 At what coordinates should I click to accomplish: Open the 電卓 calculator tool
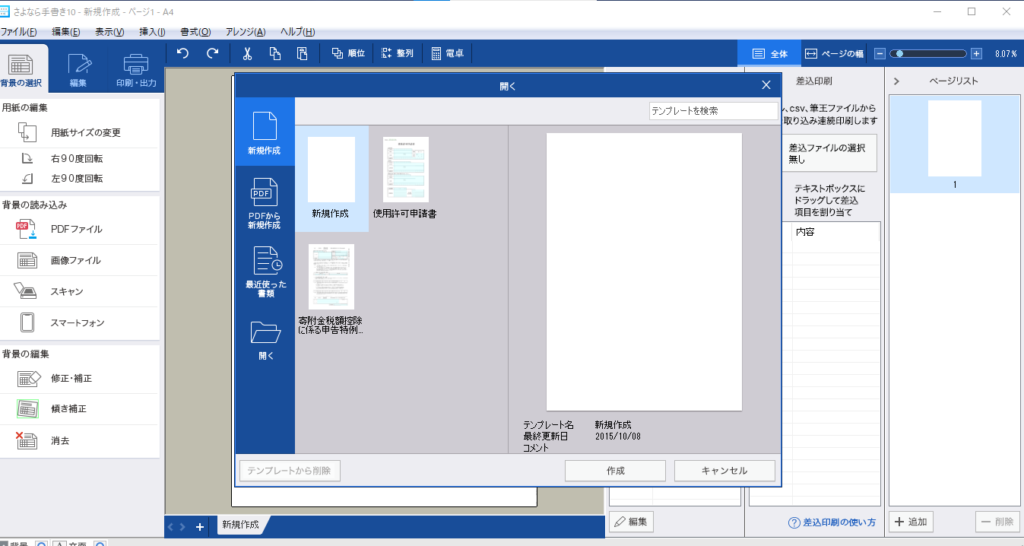[x=448, y=54]
